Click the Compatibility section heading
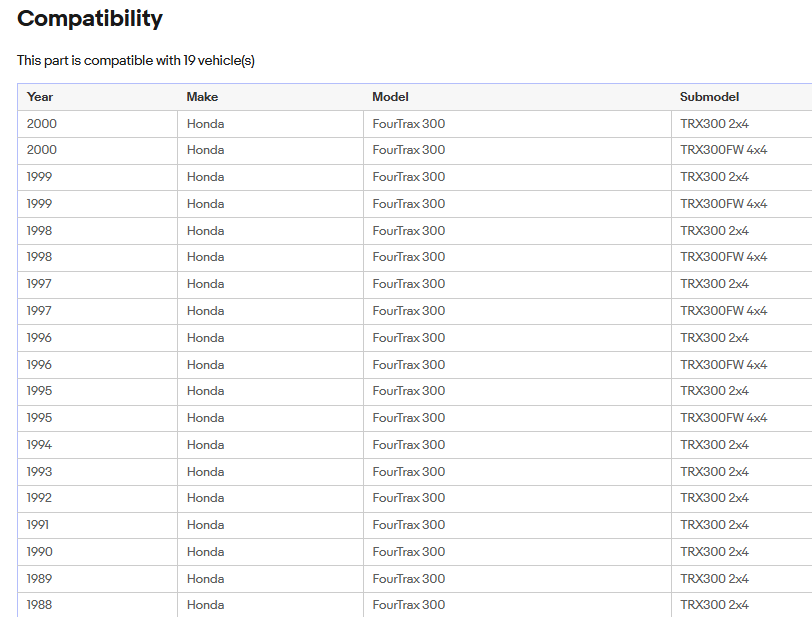The image size is (812, 617). [90, 18]
